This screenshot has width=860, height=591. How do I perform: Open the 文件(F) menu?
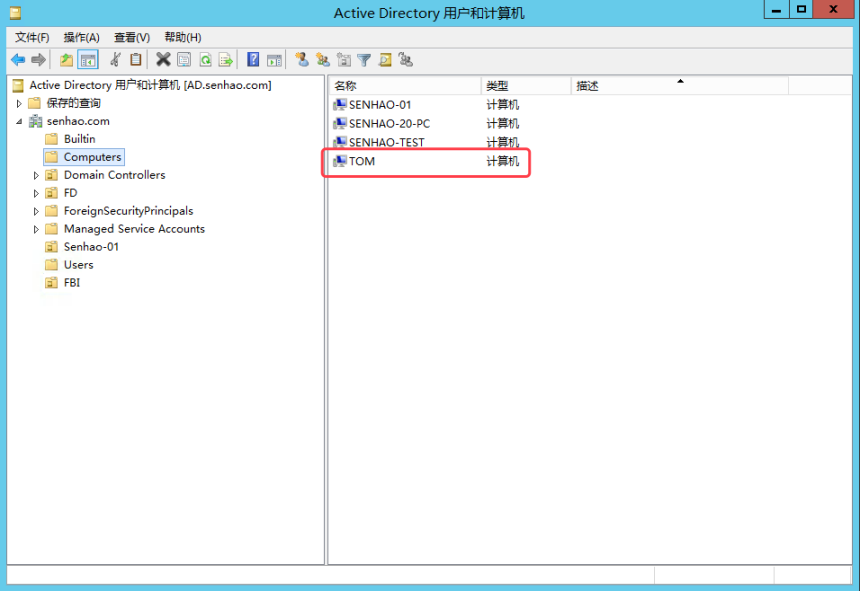(x=32, y=37)
